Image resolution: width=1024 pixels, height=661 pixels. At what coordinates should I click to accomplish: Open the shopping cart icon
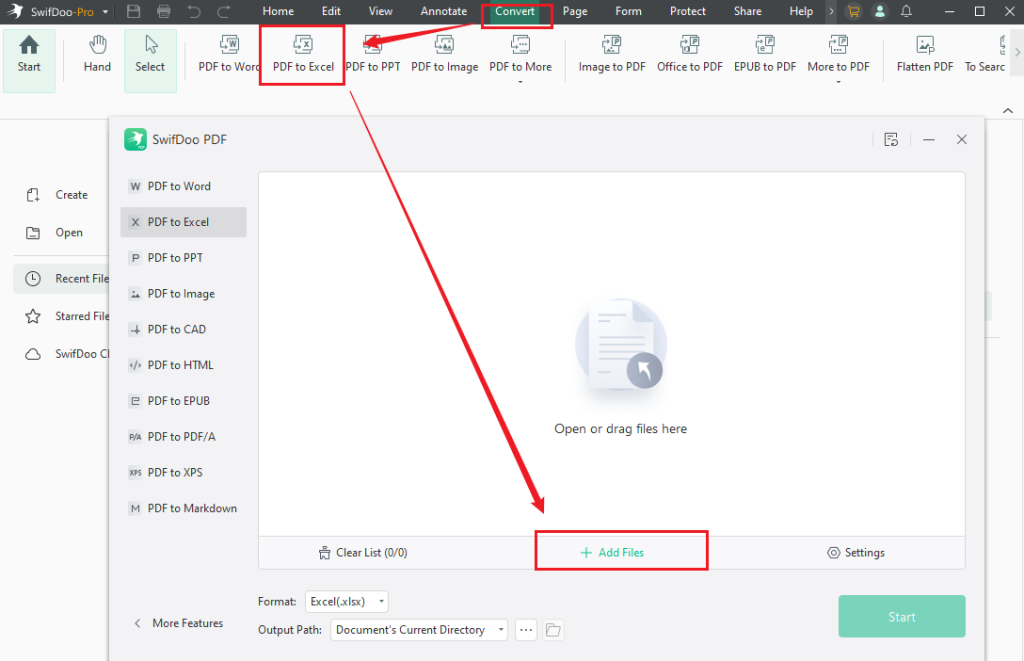click(x=853, y=11)
